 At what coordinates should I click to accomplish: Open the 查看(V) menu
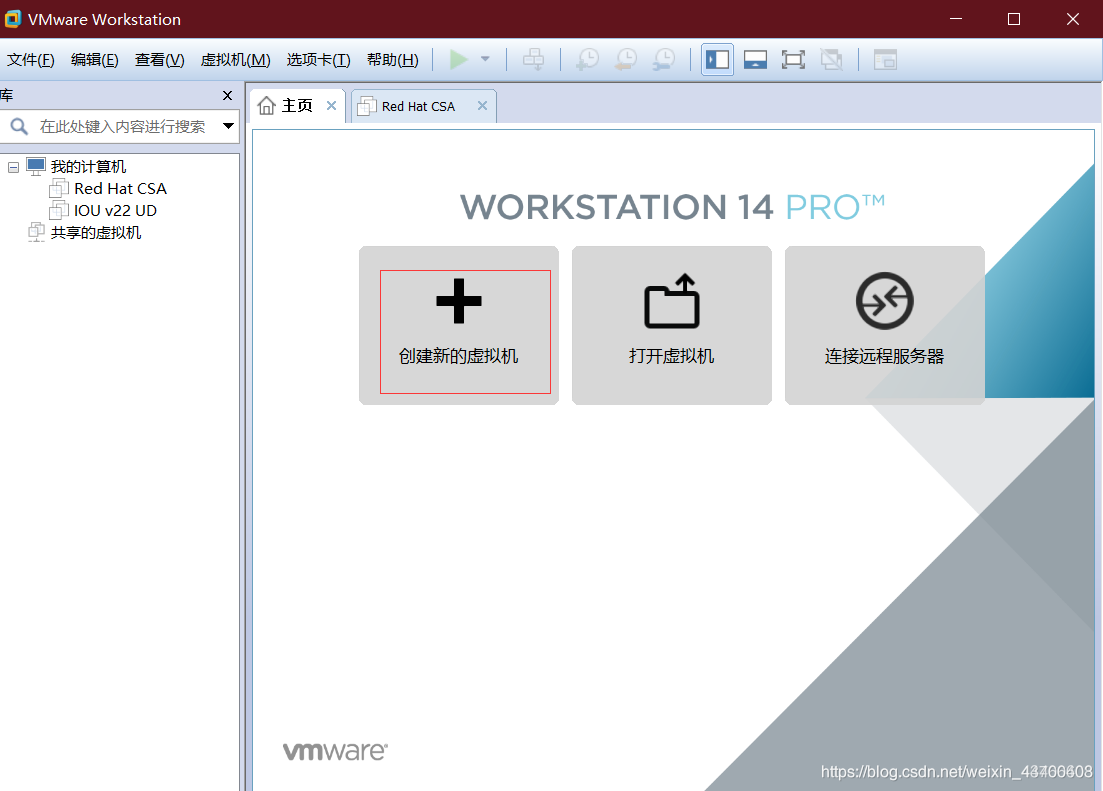coord(160,60)
